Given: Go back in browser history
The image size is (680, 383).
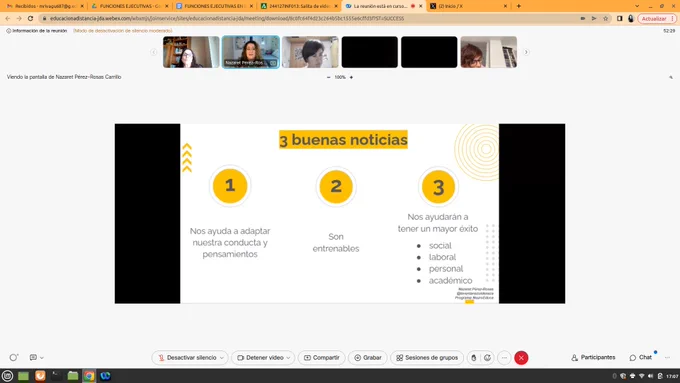Looking at the screenshot, I should [8, 19].
